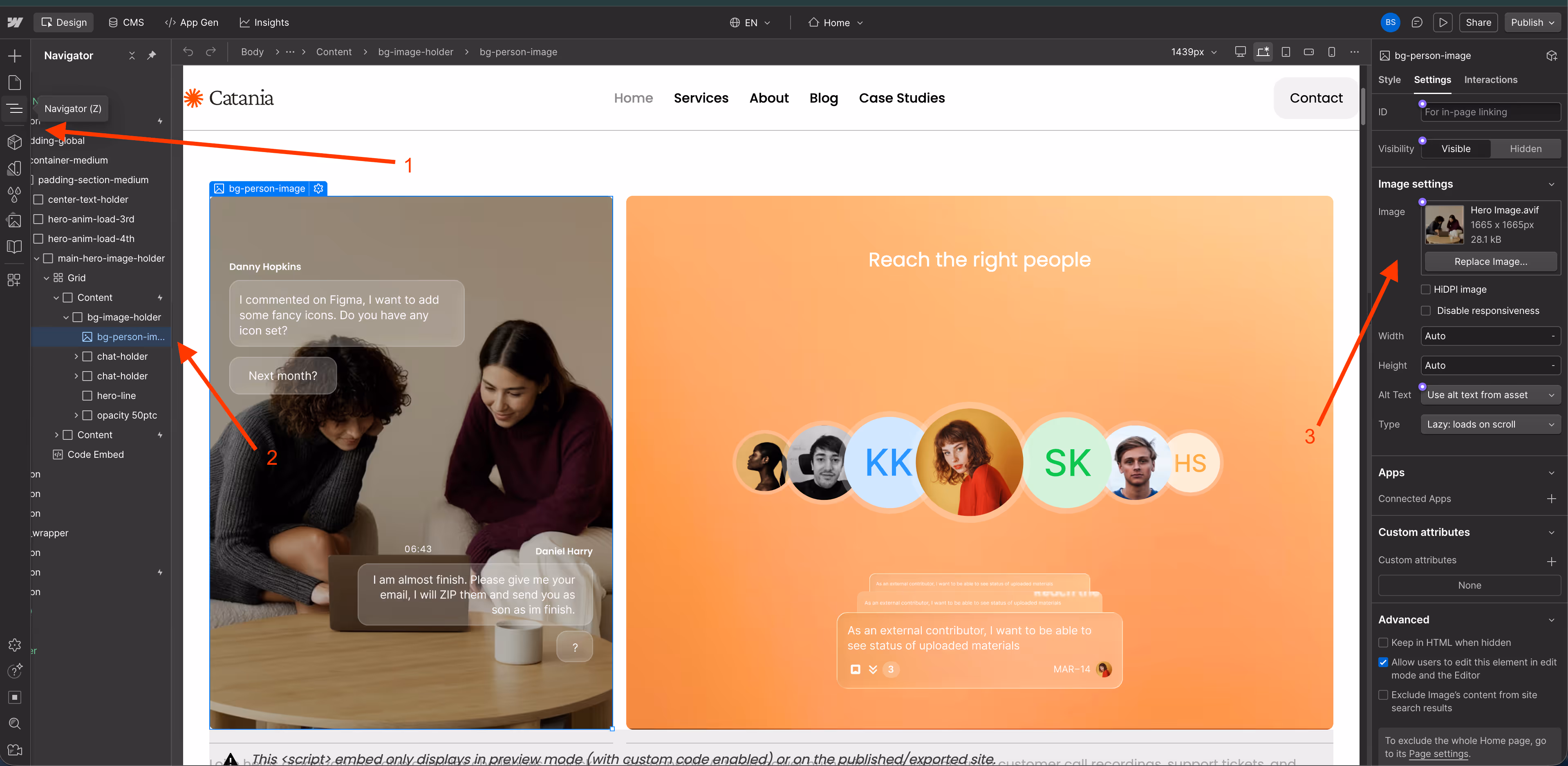Enable the HiDPI image checkbox
Viewport: 1568px width, 766px height.
coord(1426,289)
